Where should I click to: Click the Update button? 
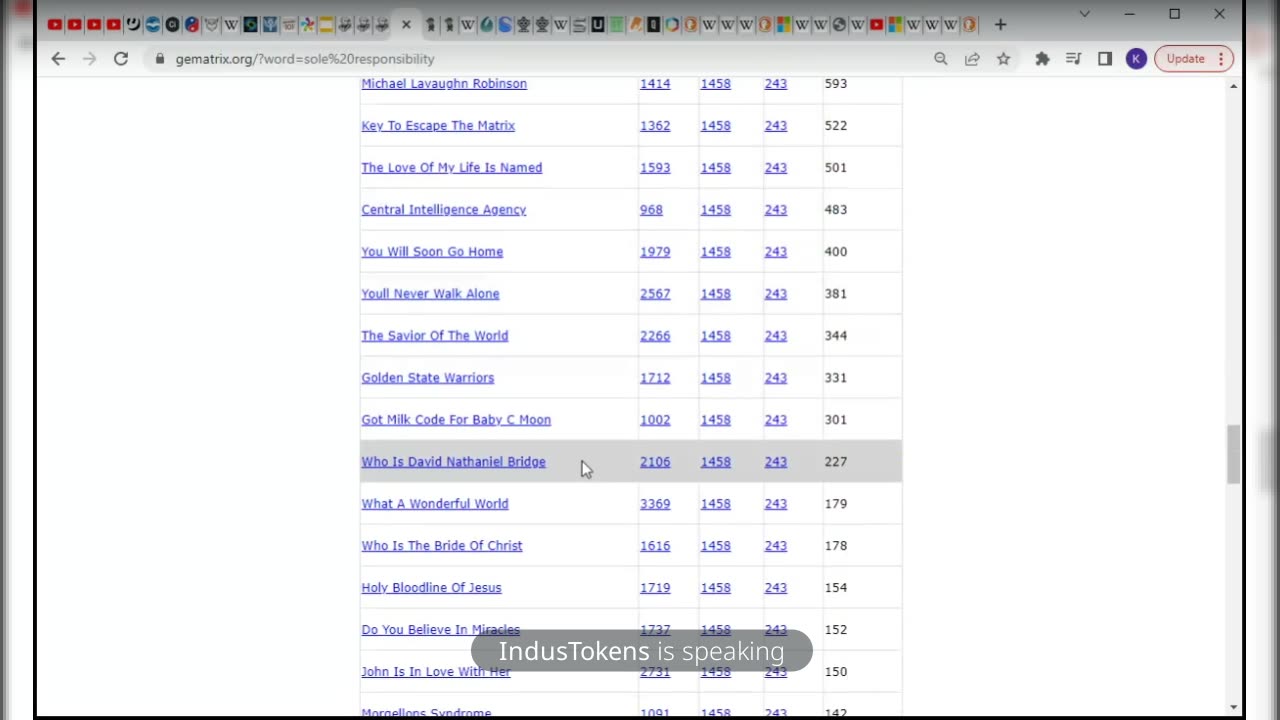click(x=1186, y=59)
